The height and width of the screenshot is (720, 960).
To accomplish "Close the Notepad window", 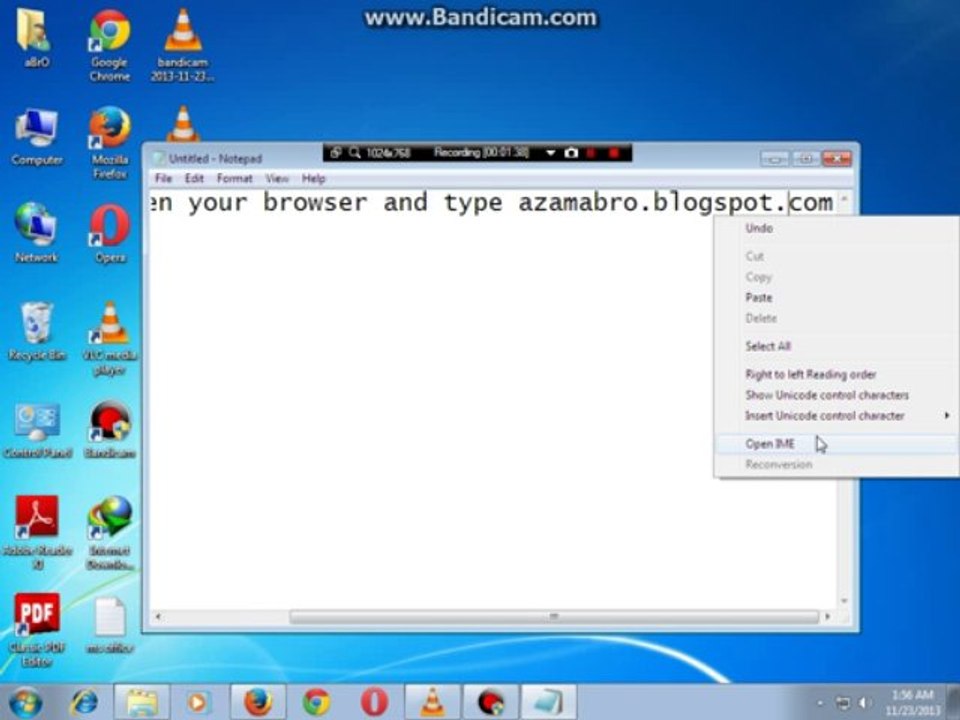I will 836,159.
